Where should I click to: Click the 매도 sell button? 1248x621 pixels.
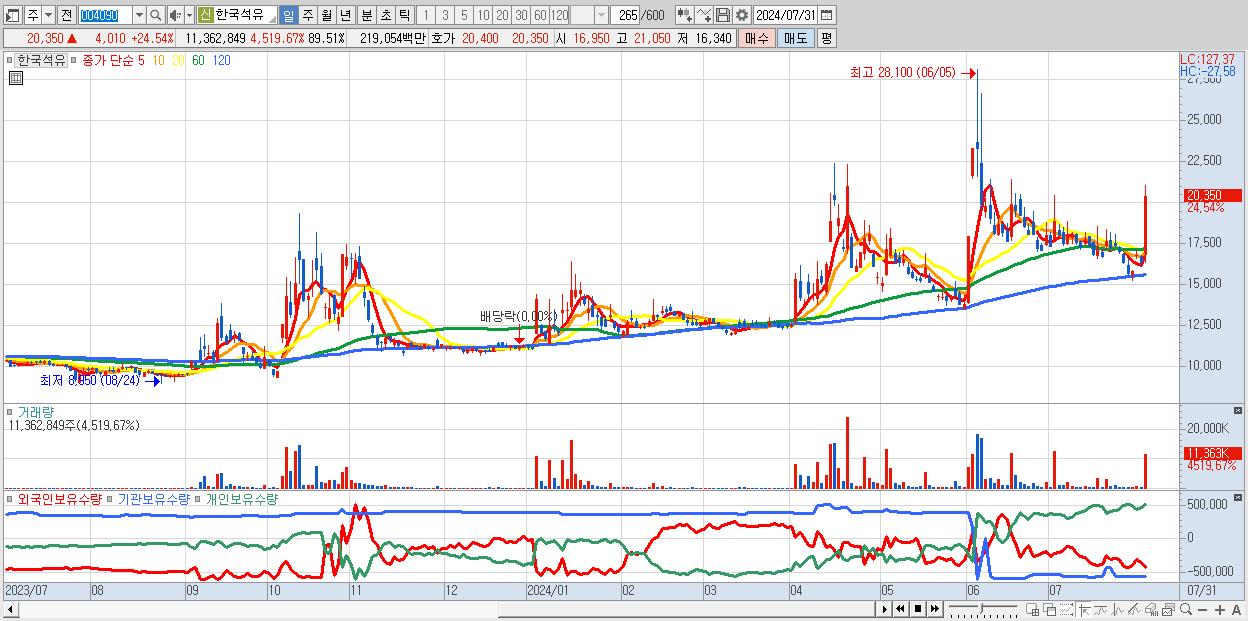point(795,38)
